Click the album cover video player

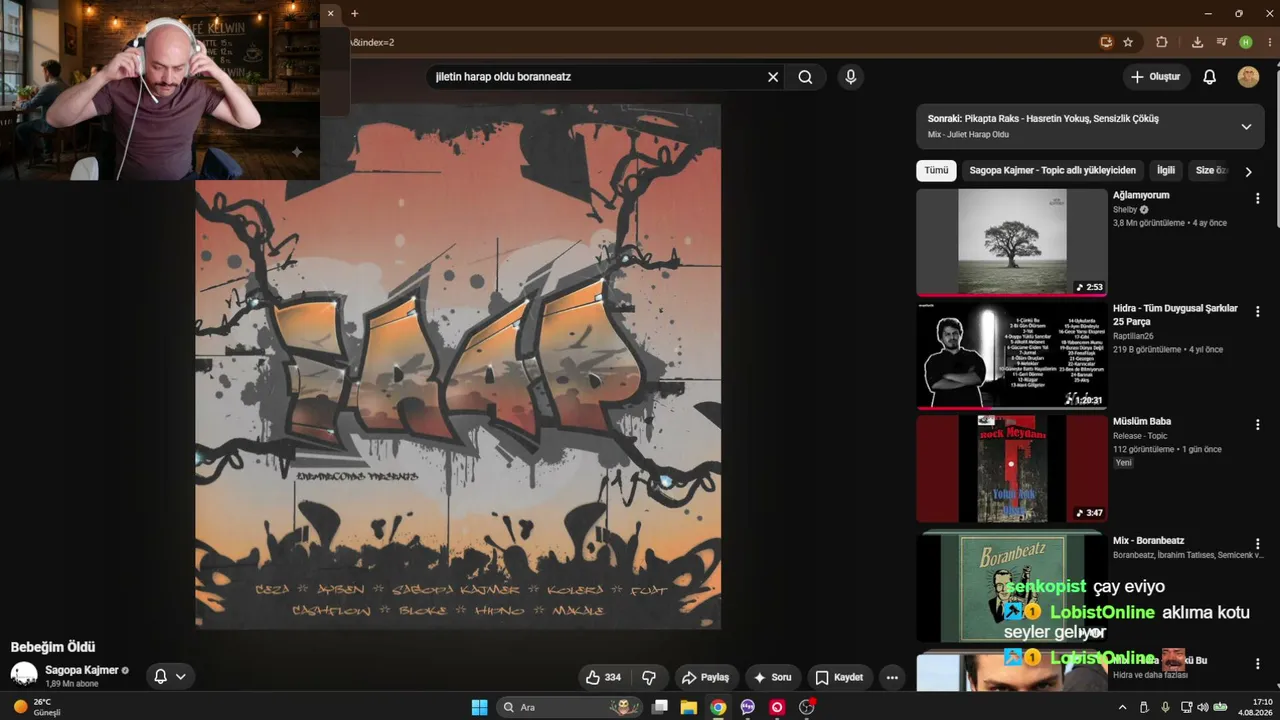(458, 366)
